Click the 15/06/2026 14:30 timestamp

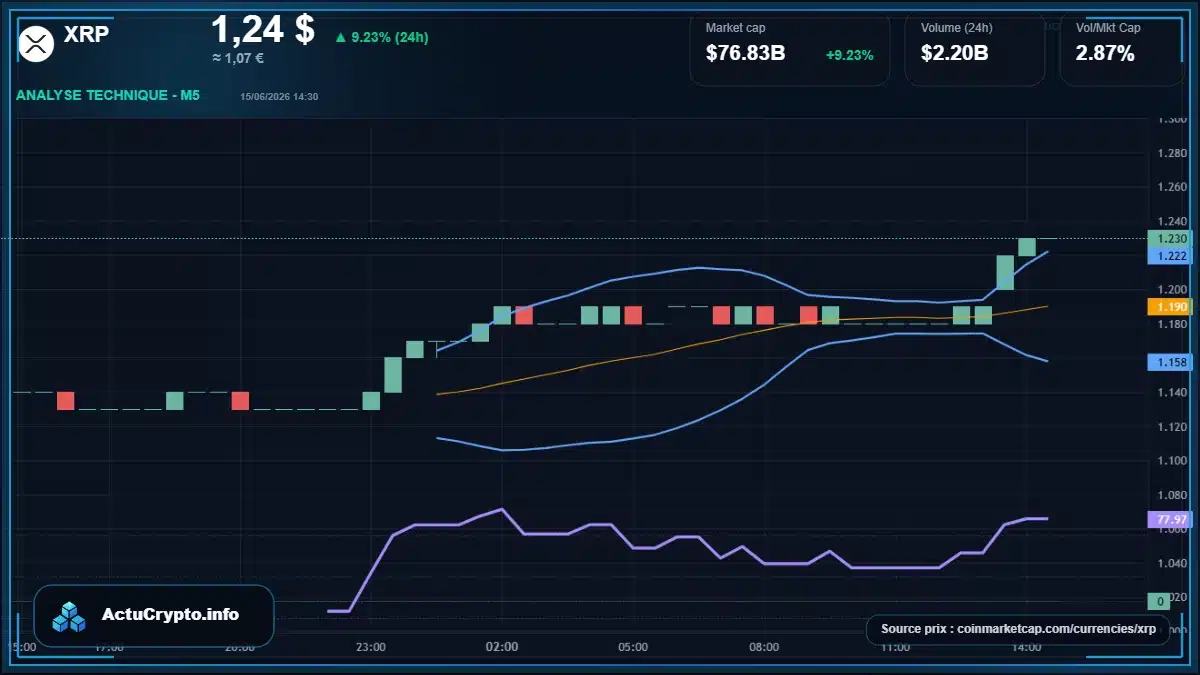pyautogui.click(x=279, y=96)
